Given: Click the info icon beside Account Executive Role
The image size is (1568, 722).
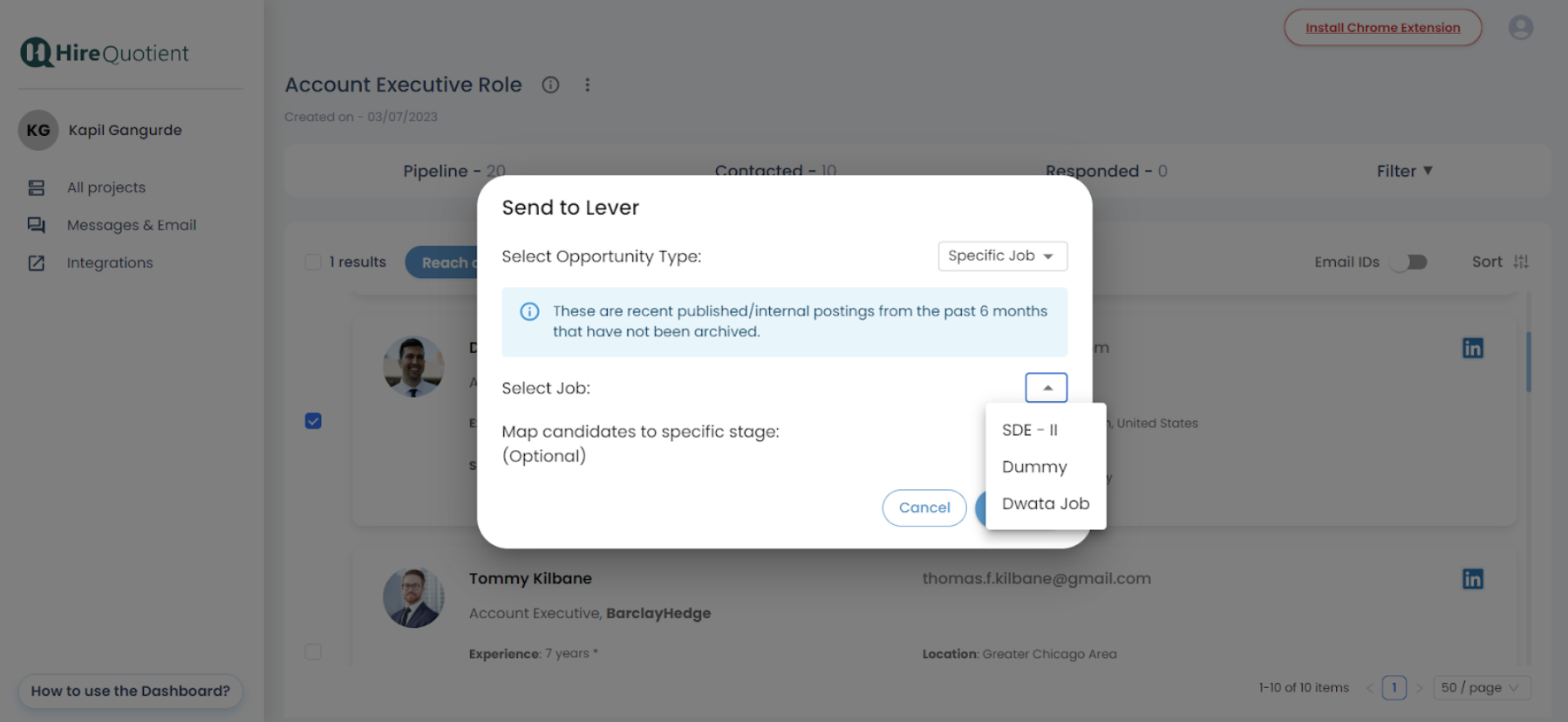Looking at the screenshot, I should tap(550, 85).
